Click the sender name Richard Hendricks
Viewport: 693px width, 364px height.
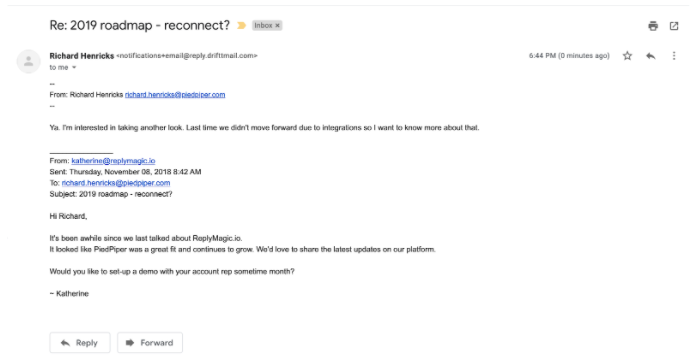click(82, 56)
